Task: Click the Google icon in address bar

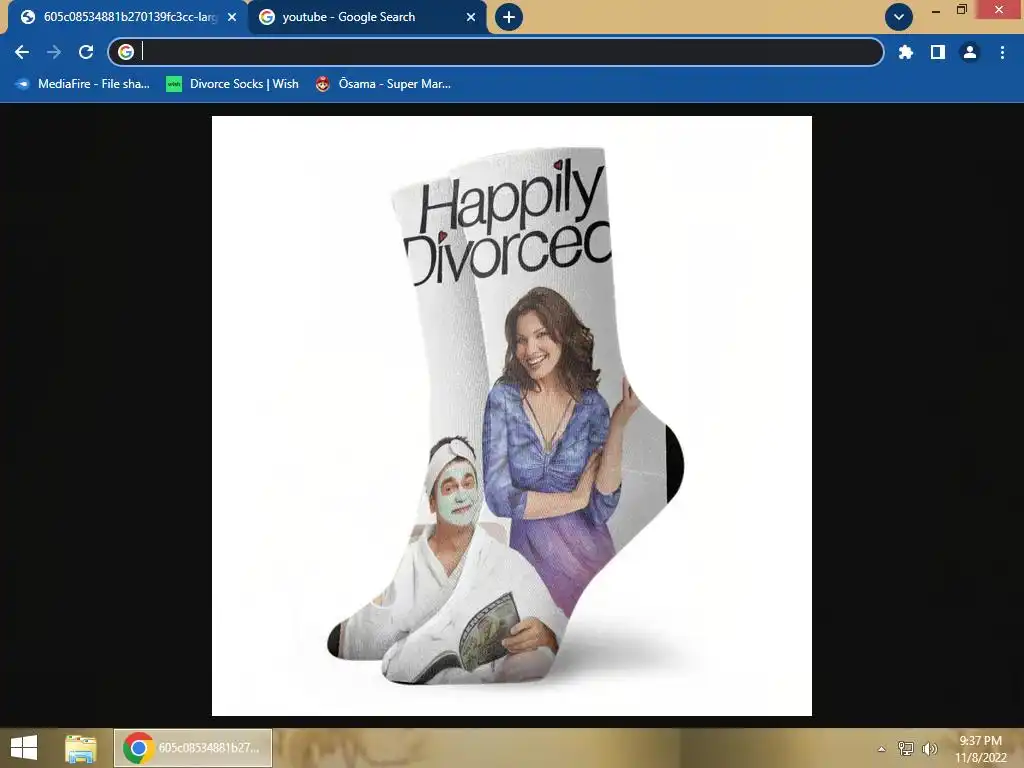Action: point(126,52)
